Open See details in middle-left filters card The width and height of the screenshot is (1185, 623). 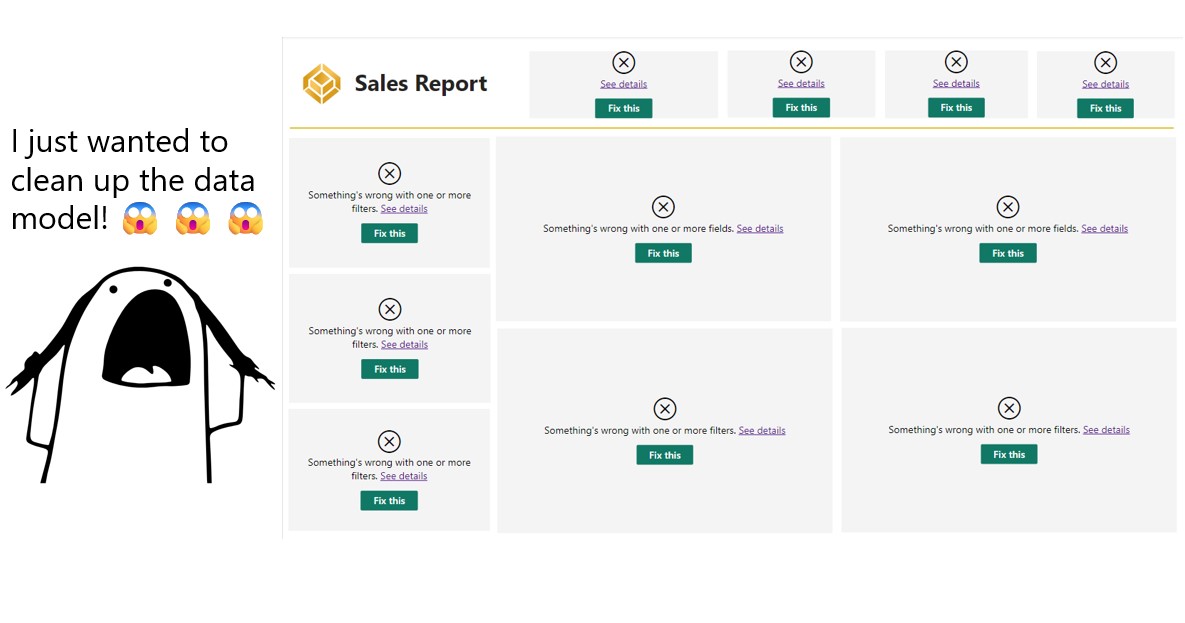[x=404, y=345]
